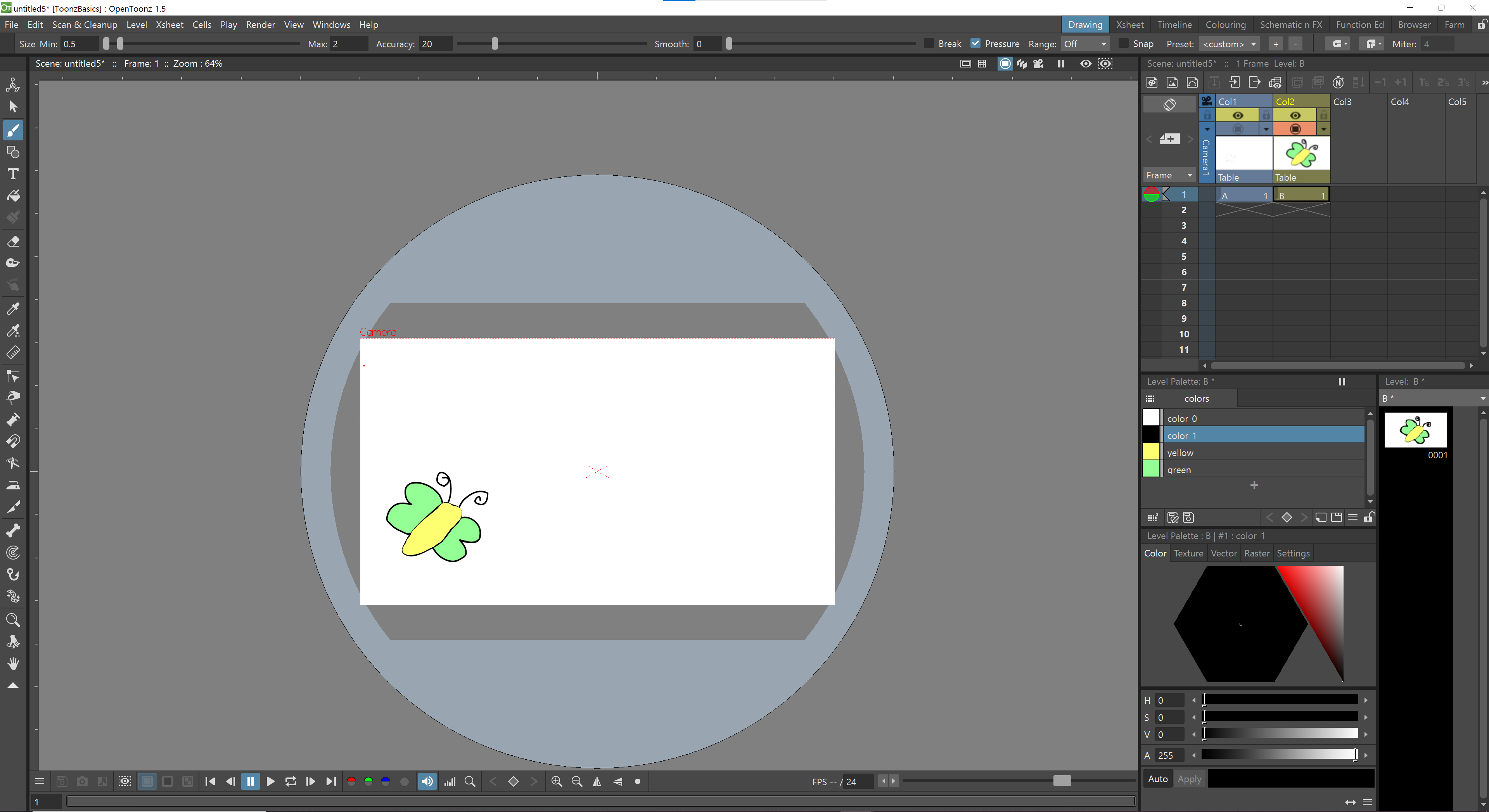Screen dimensions: 1489x812
Task: Click the Zoom tool in toolbar
Action: coord(13,620)
